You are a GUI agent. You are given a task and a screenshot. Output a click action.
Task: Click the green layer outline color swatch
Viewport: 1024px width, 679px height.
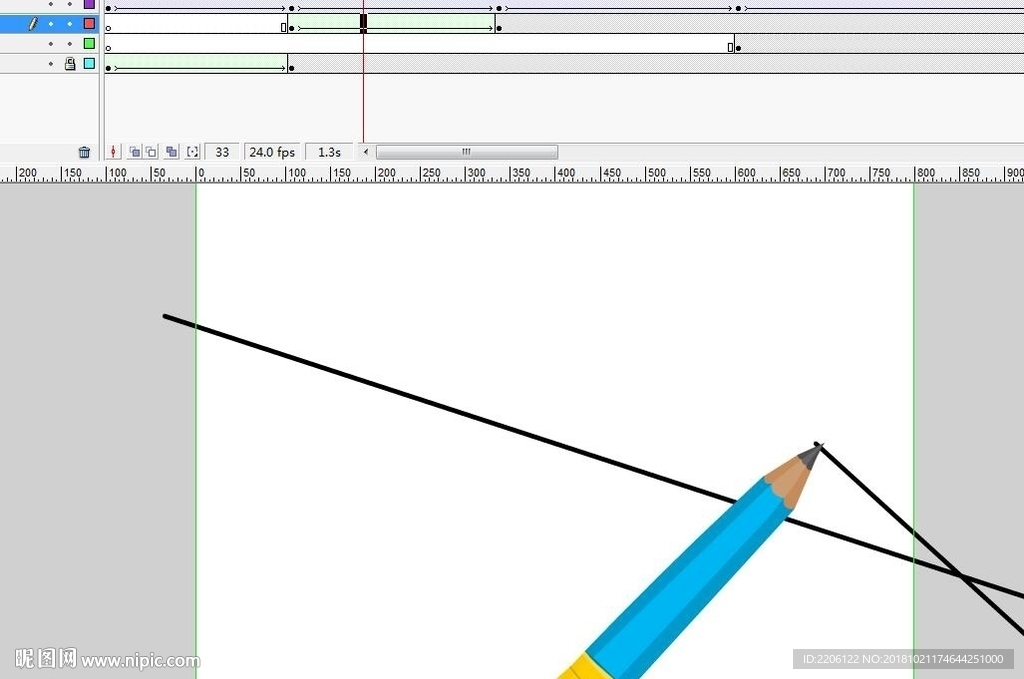(x=89, y=44)
